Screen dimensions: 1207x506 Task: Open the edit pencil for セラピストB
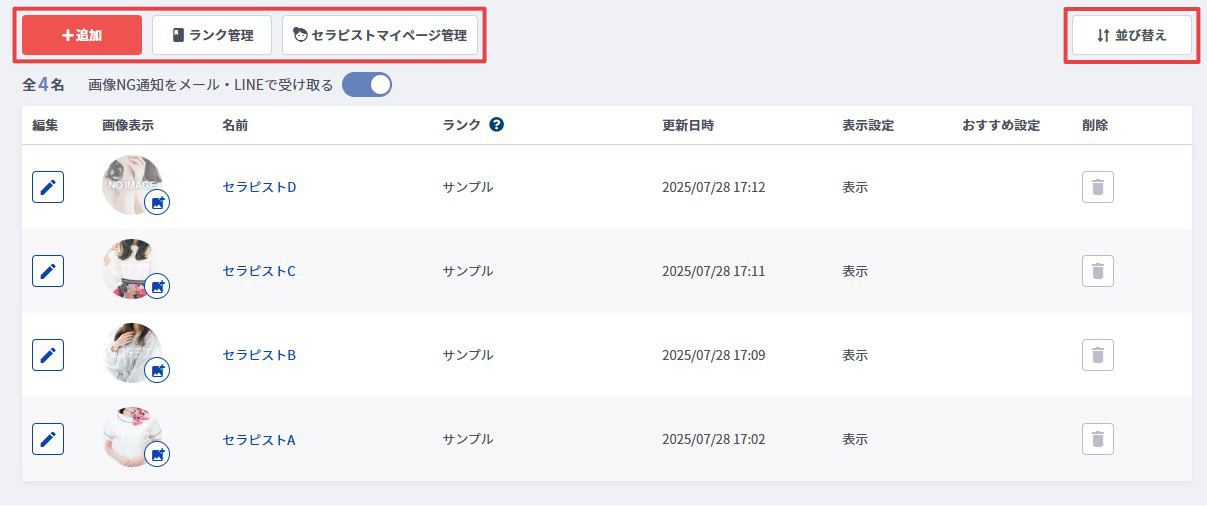pyautogui.click(x=48, y=355)
